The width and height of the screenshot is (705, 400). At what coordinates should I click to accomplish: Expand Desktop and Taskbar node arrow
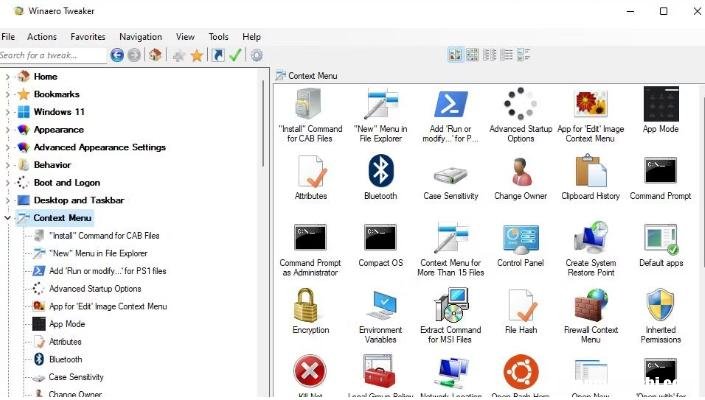pos(7,200)
